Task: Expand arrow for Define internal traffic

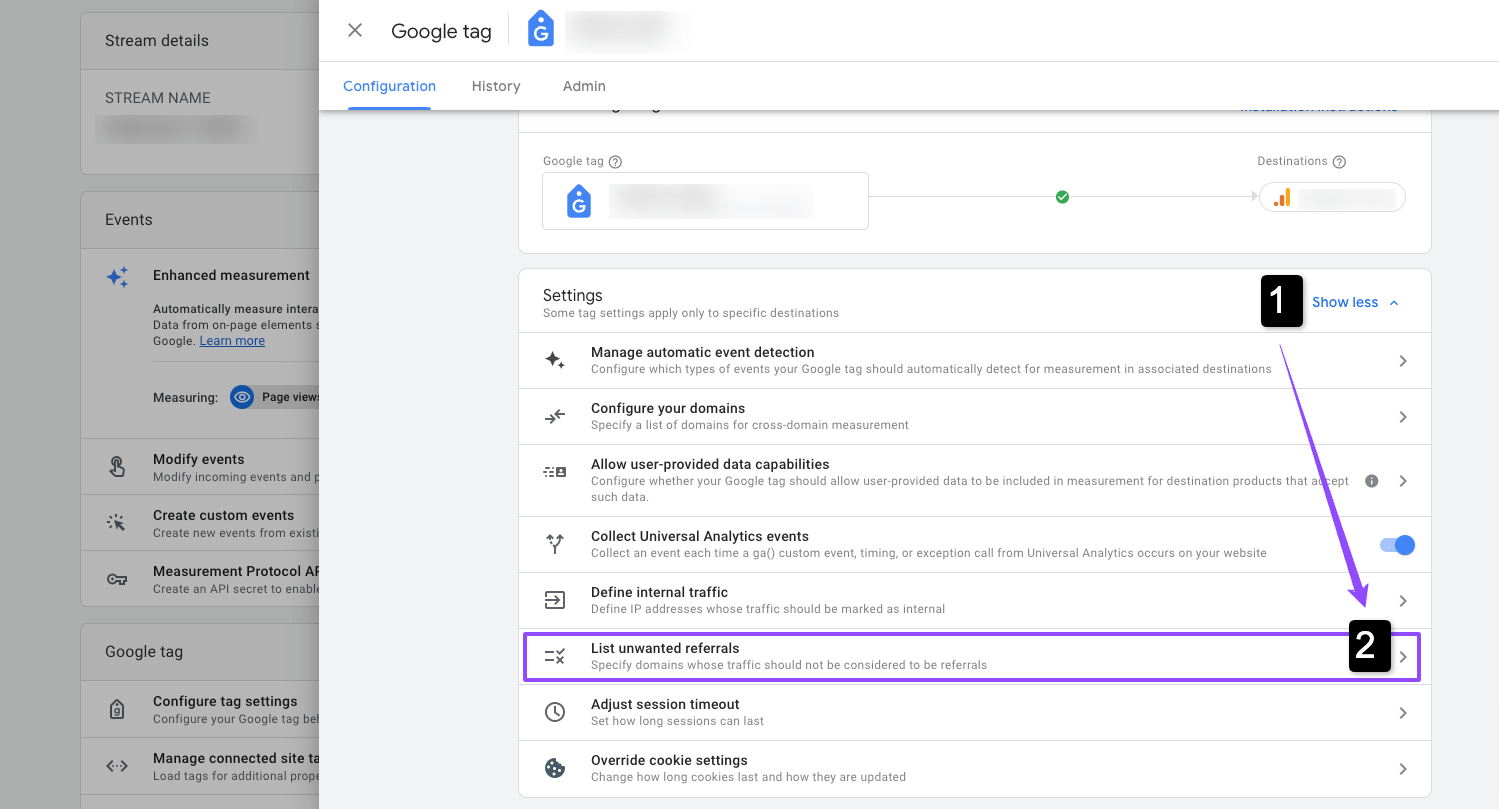Action: pos(1403,601)
